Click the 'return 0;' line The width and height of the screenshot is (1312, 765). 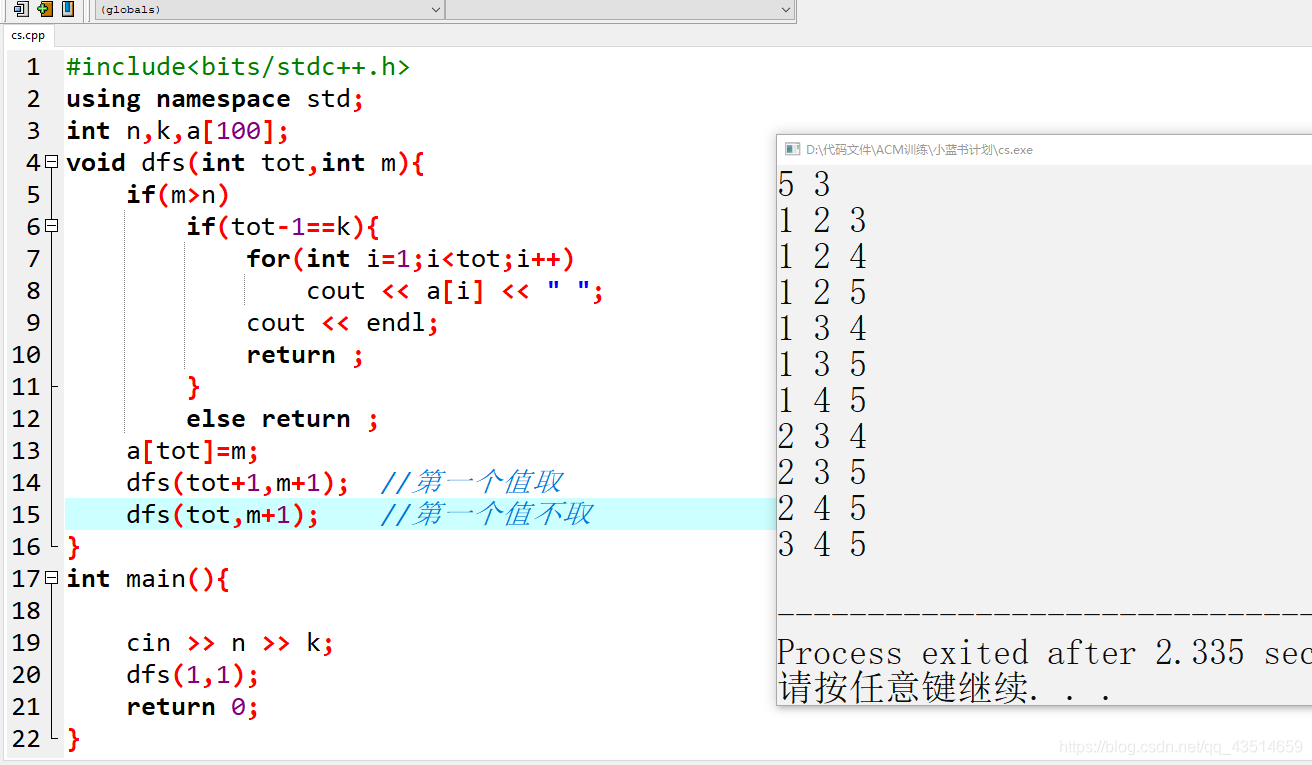(x=193, y=707)
